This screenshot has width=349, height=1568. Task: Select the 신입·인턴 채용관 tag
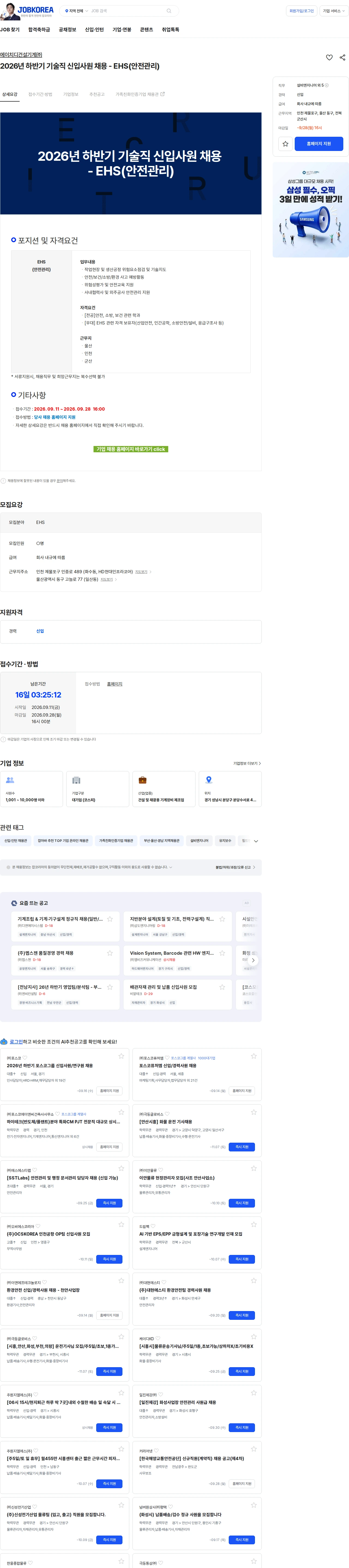(16, 841)
